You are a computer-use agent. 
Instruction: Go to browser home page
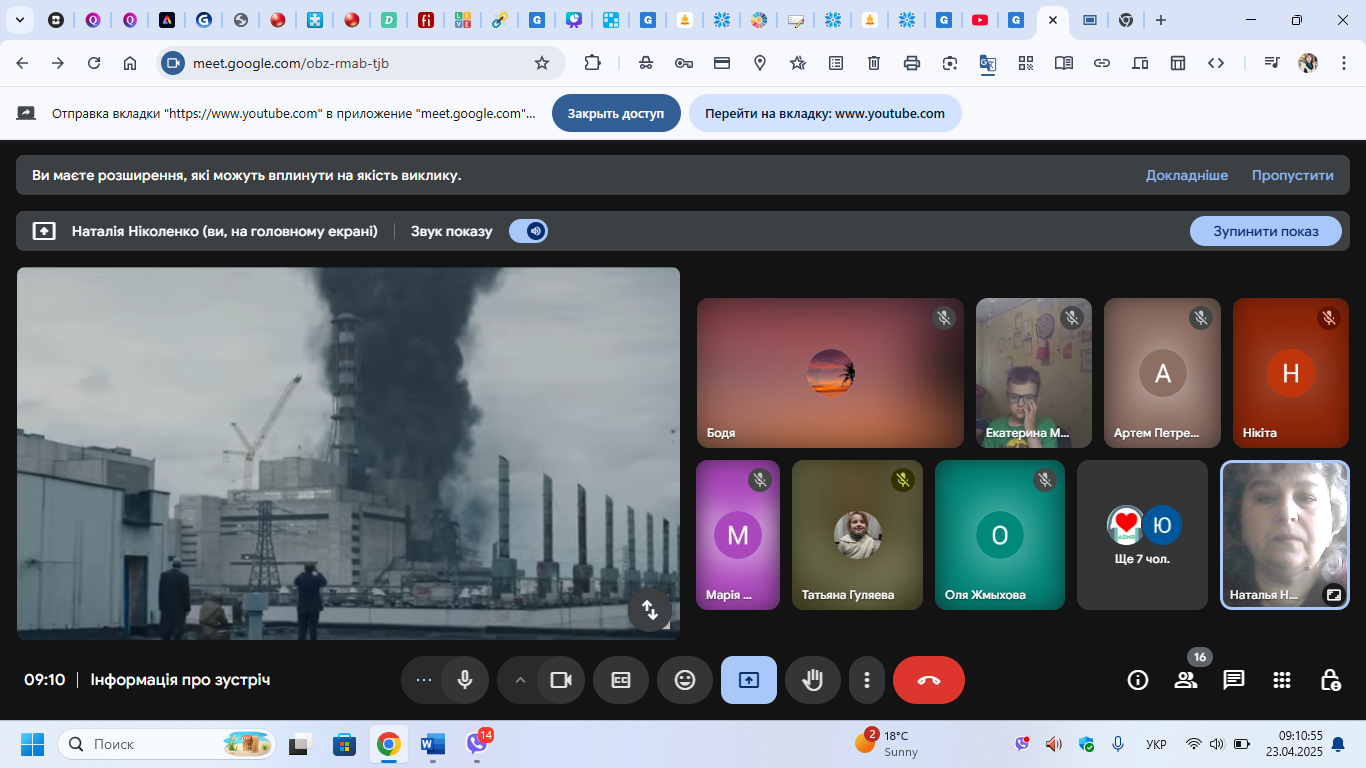130,63
